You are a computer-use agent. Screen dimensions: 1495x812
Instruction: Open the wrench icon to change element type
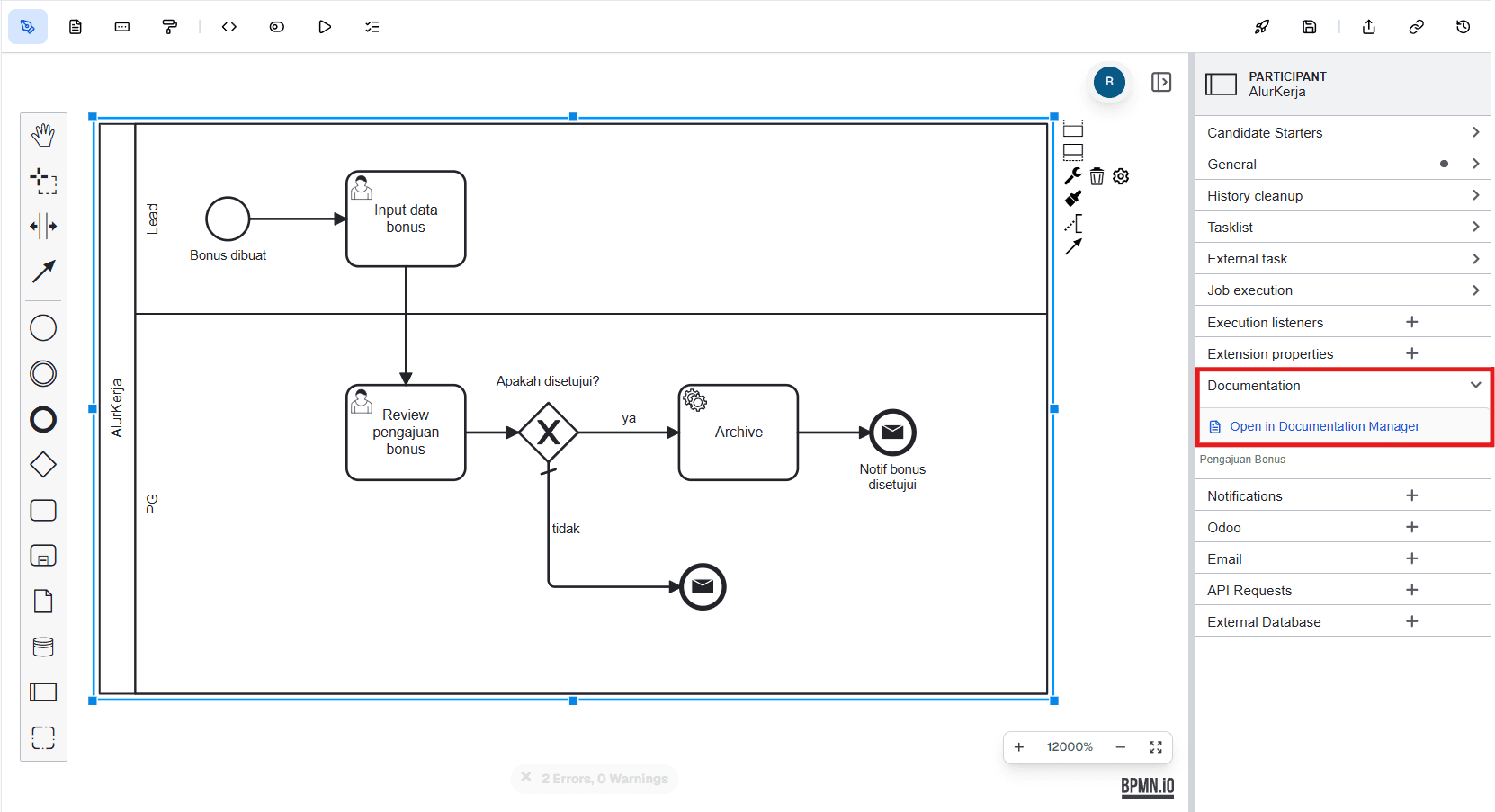click(x=1073, y=176)
